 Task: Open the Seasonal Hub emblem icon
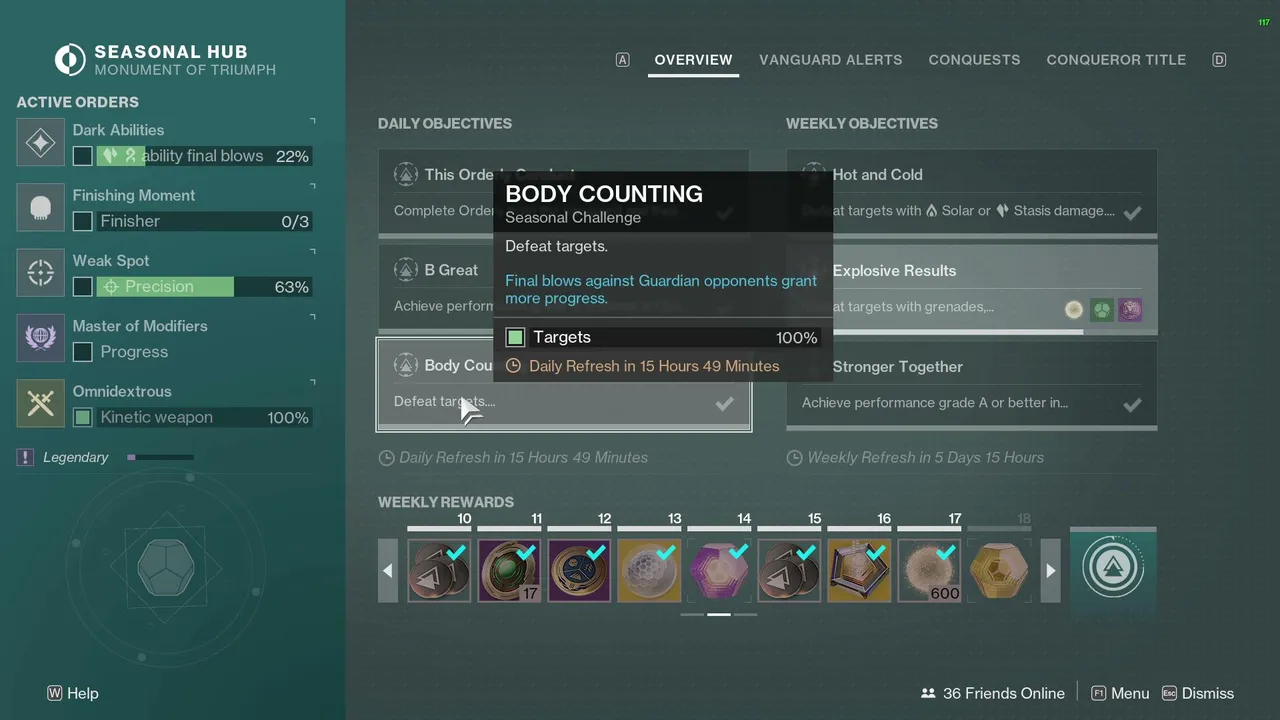(x=70, y=60)
